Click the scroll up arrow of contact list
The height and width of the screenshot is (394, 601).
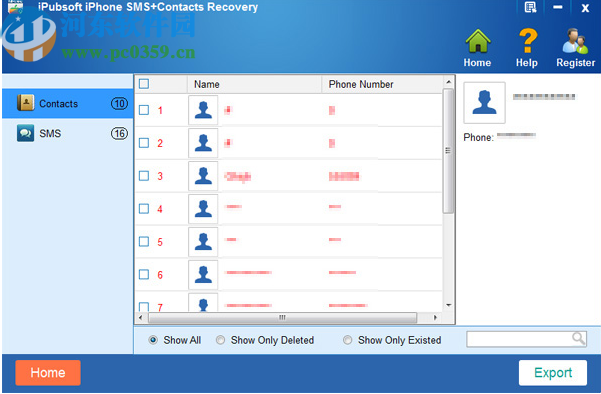pyautogui.click(x=448, y=82)
